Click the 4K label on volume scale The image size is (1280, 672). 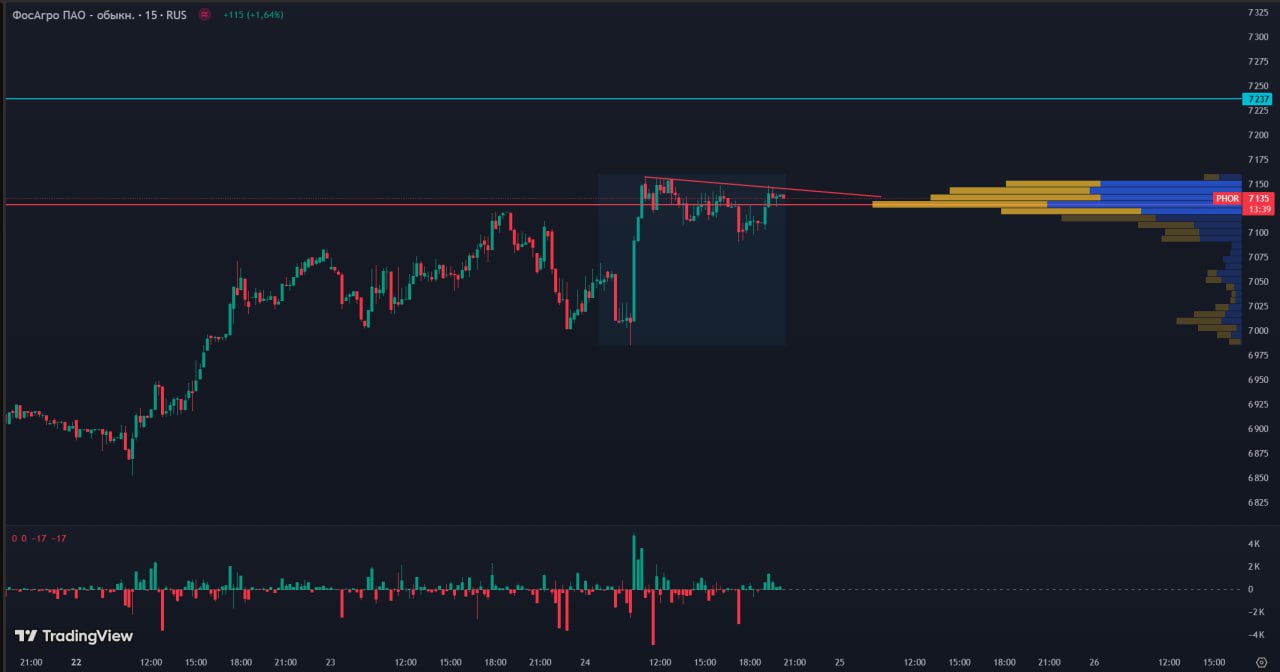pos(1254,544)
